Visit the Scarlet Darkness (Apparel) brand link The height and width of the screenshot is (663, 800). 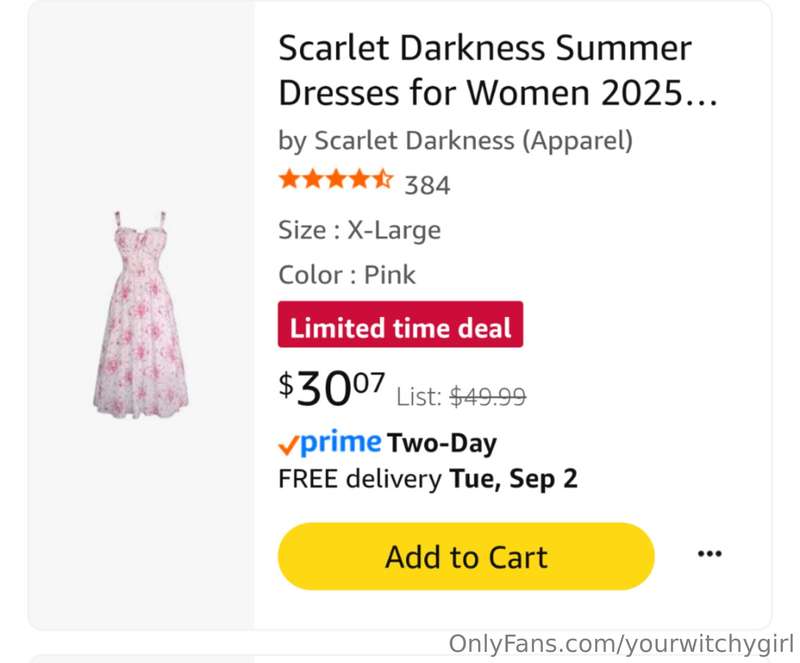click(473, 140)
